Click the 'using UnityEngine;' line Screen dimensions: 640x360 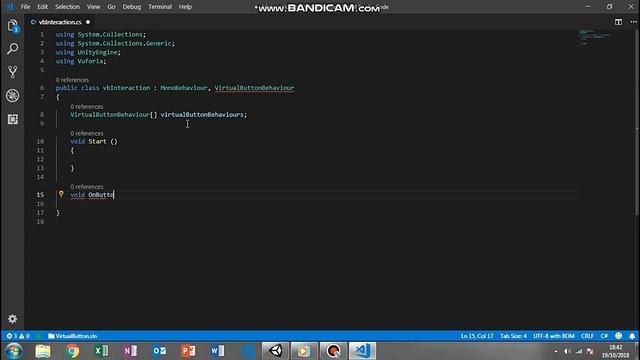tap(88, 52)
